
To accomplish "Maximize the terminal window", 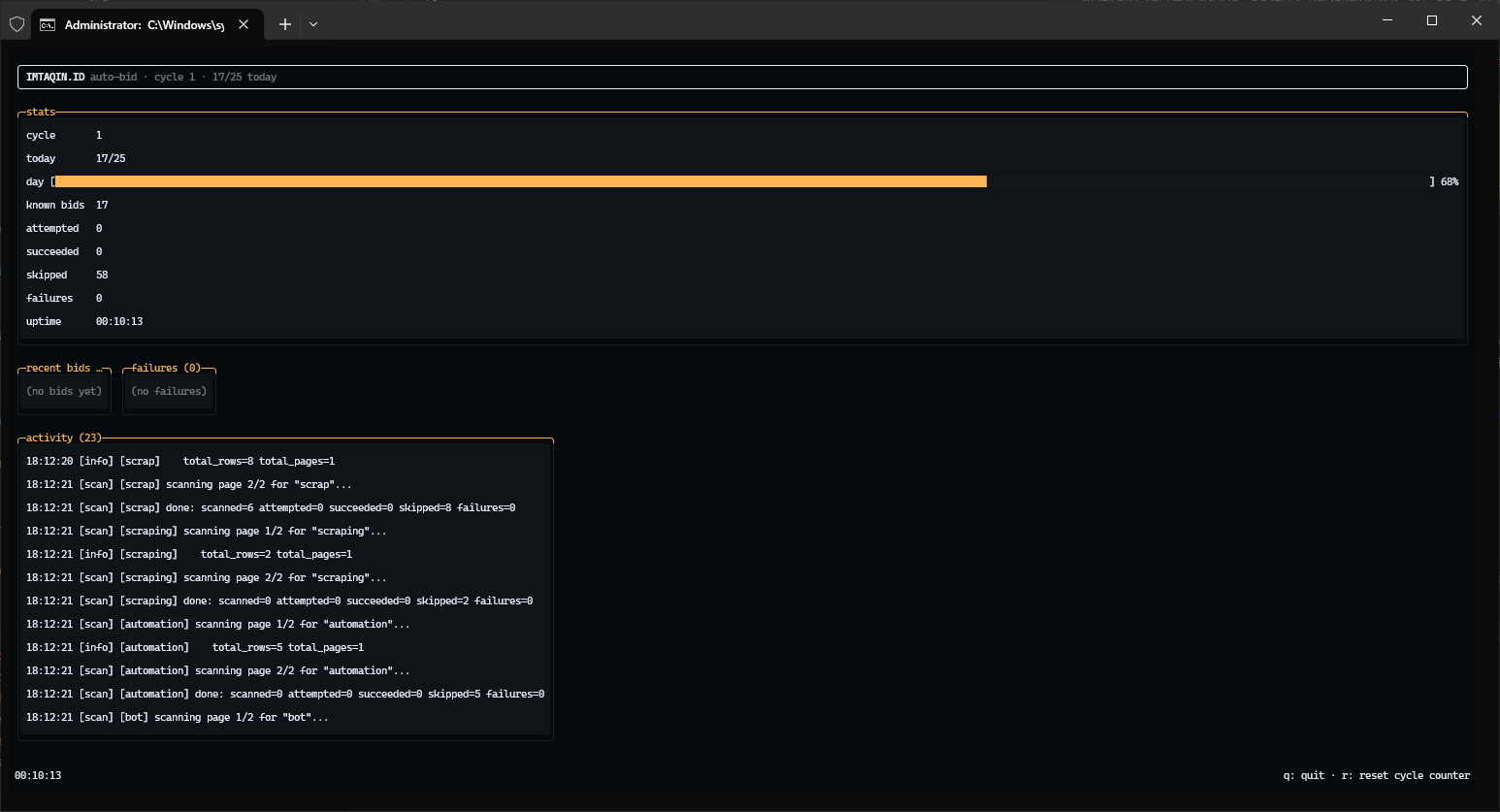I will tap(1432, 20).
